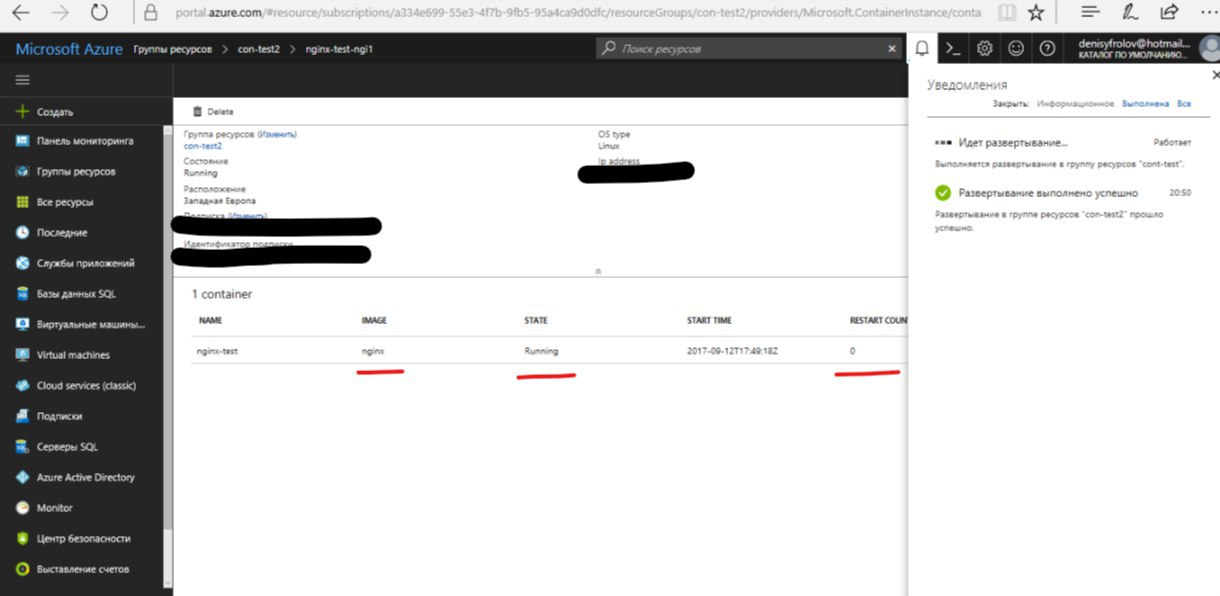Go back with the browser back arrow
This screenshot has width=1220, height=596.
click(19, 13)
